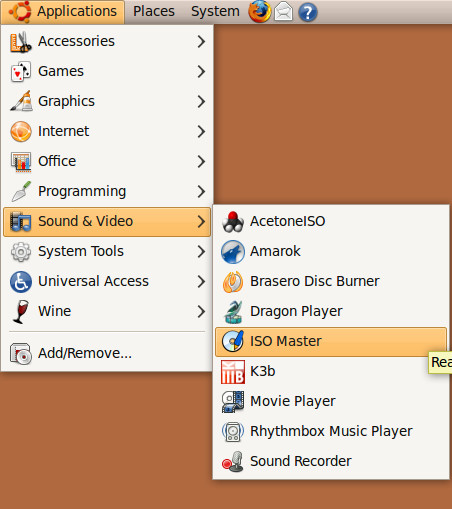Launch Rhythmbox Music Player

331,432
